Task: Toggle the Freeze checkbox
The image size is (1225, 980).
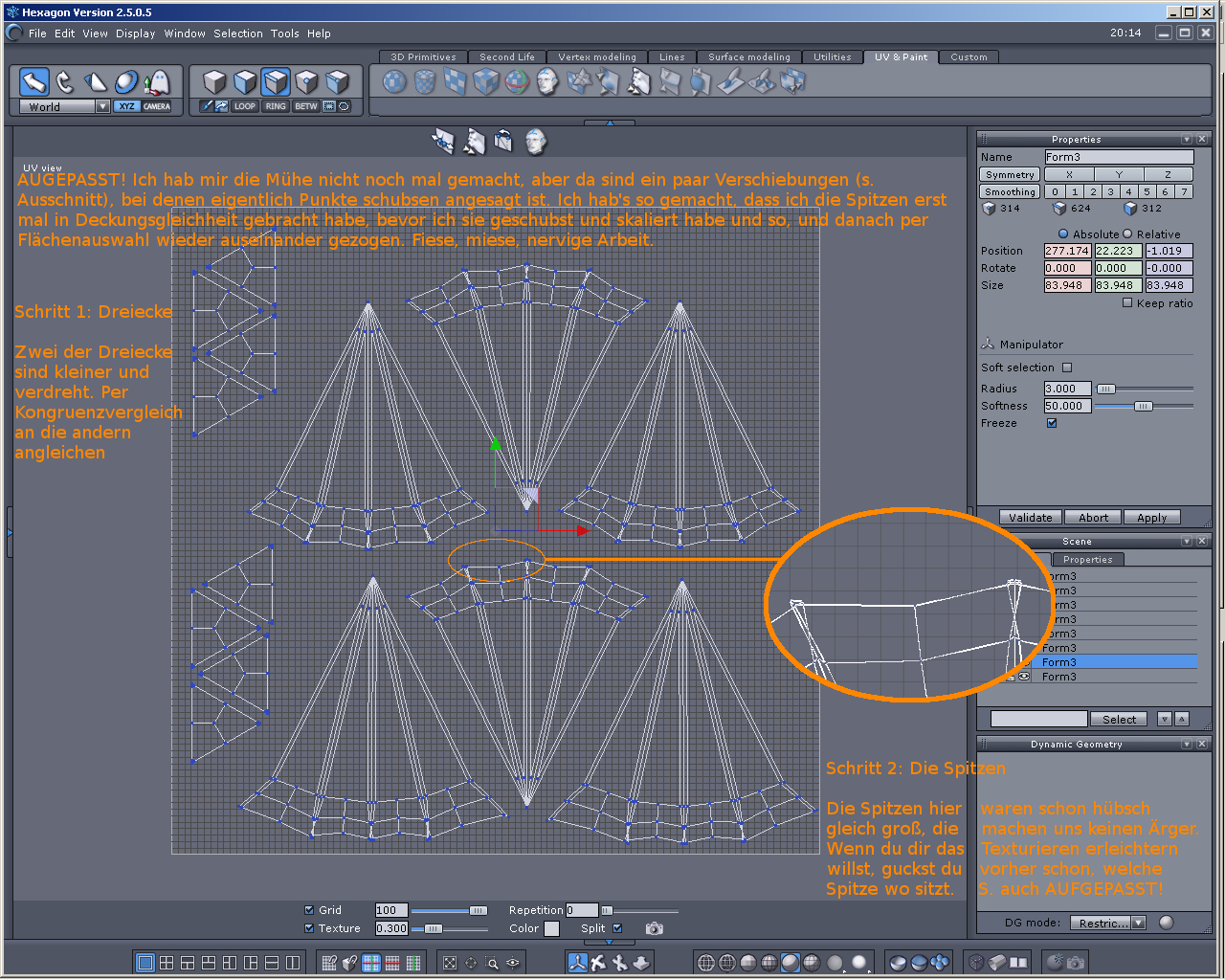Action: [1052, 423]
